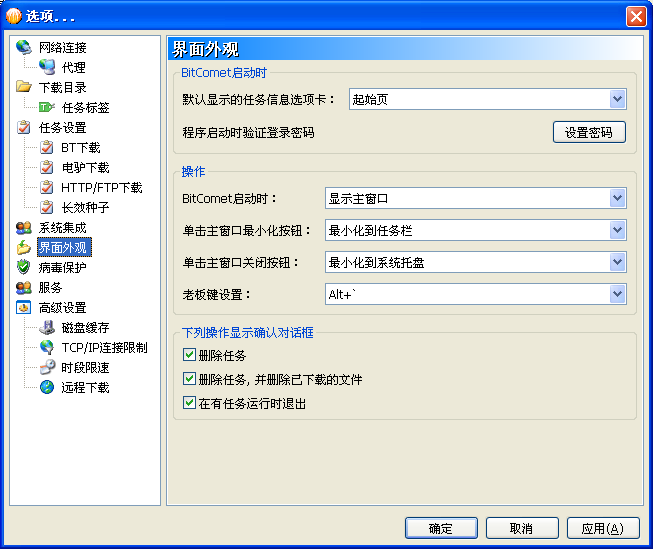Go to 磁盘缓存 settings
The width and height of the screenshot is (653, 549).
pos(85,327)
